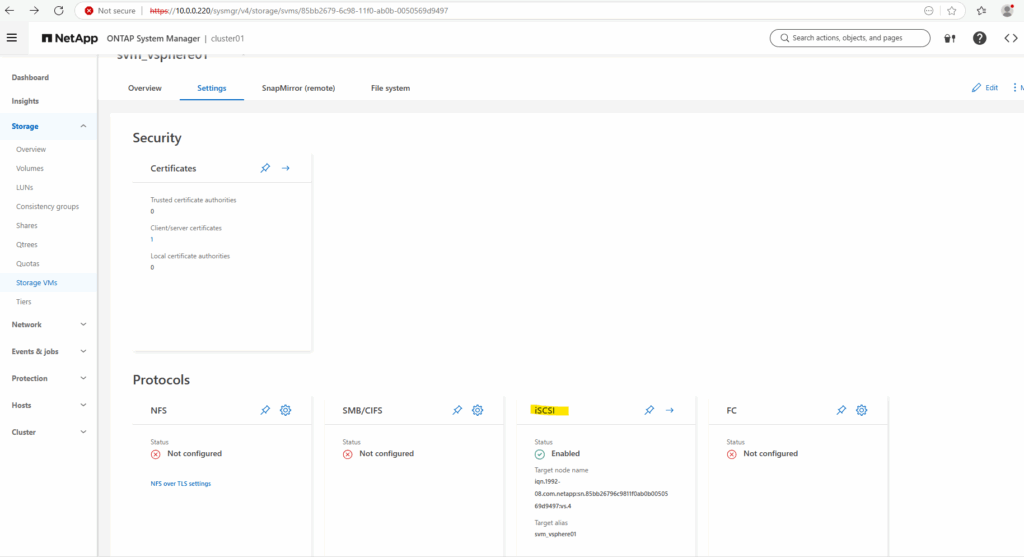Open the help question mark icon
This screenshot has height=557, width=1024.
coord(980,38)
